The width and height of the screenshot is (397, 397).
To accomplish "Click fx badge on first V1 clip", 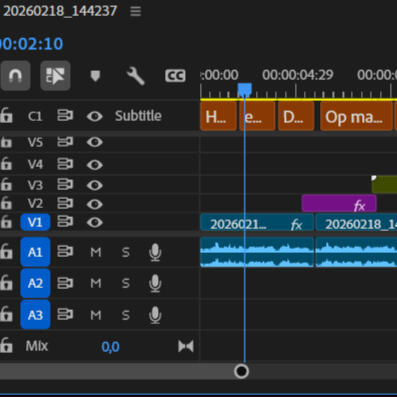I will pos(296,225).
